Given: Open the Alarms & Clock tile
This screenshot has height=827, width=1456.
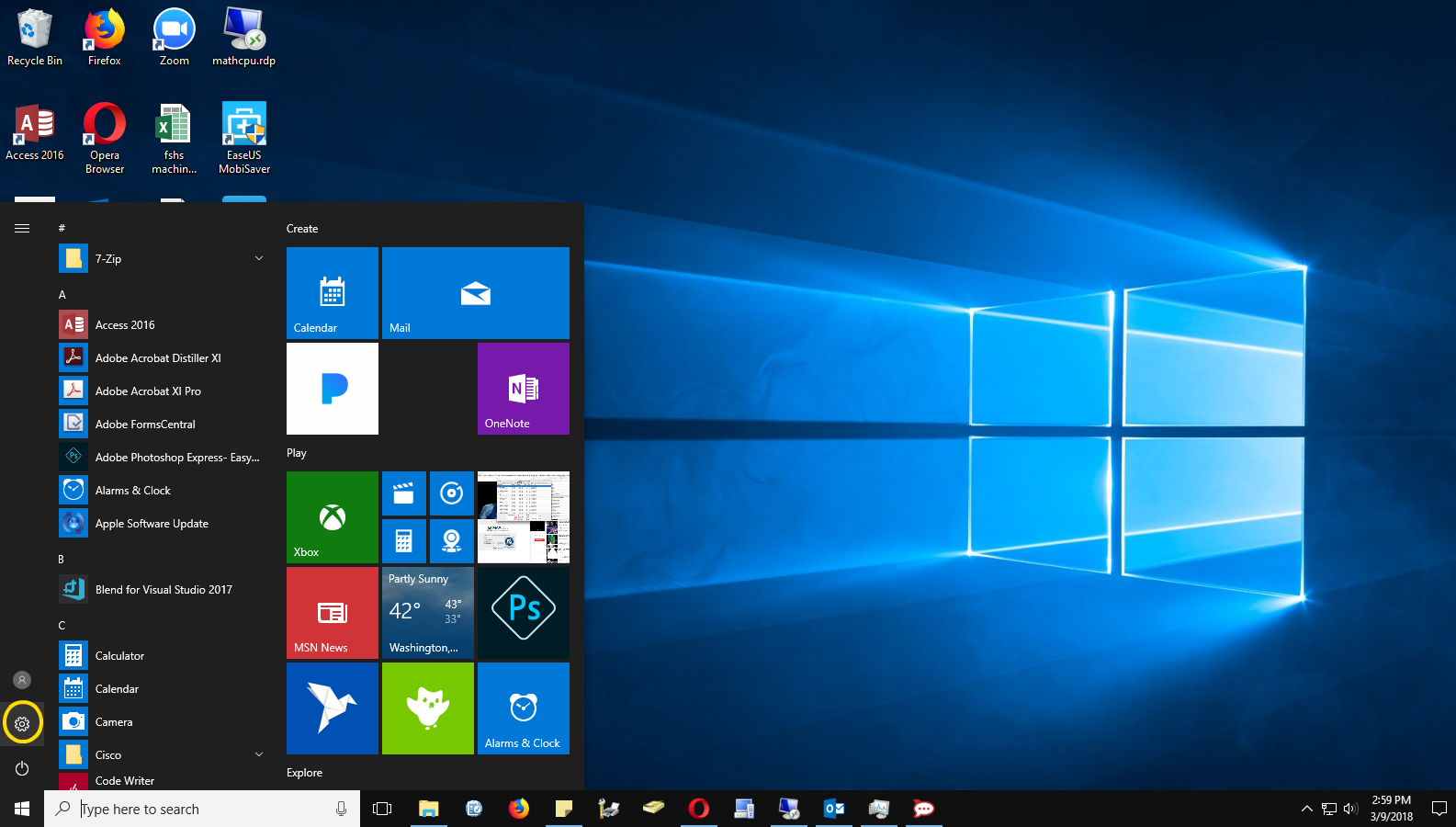Looking at the screenshot, I should [x=524, y=708].
